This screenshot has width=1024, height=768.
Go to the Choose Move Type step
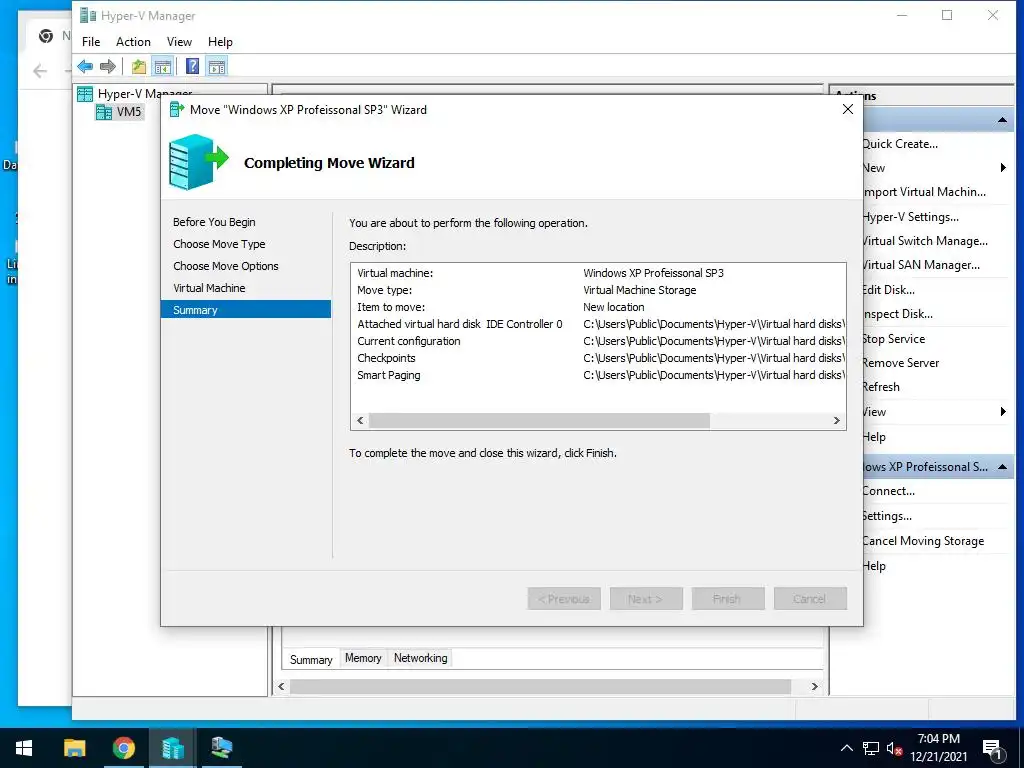click(x=219, y=244)
